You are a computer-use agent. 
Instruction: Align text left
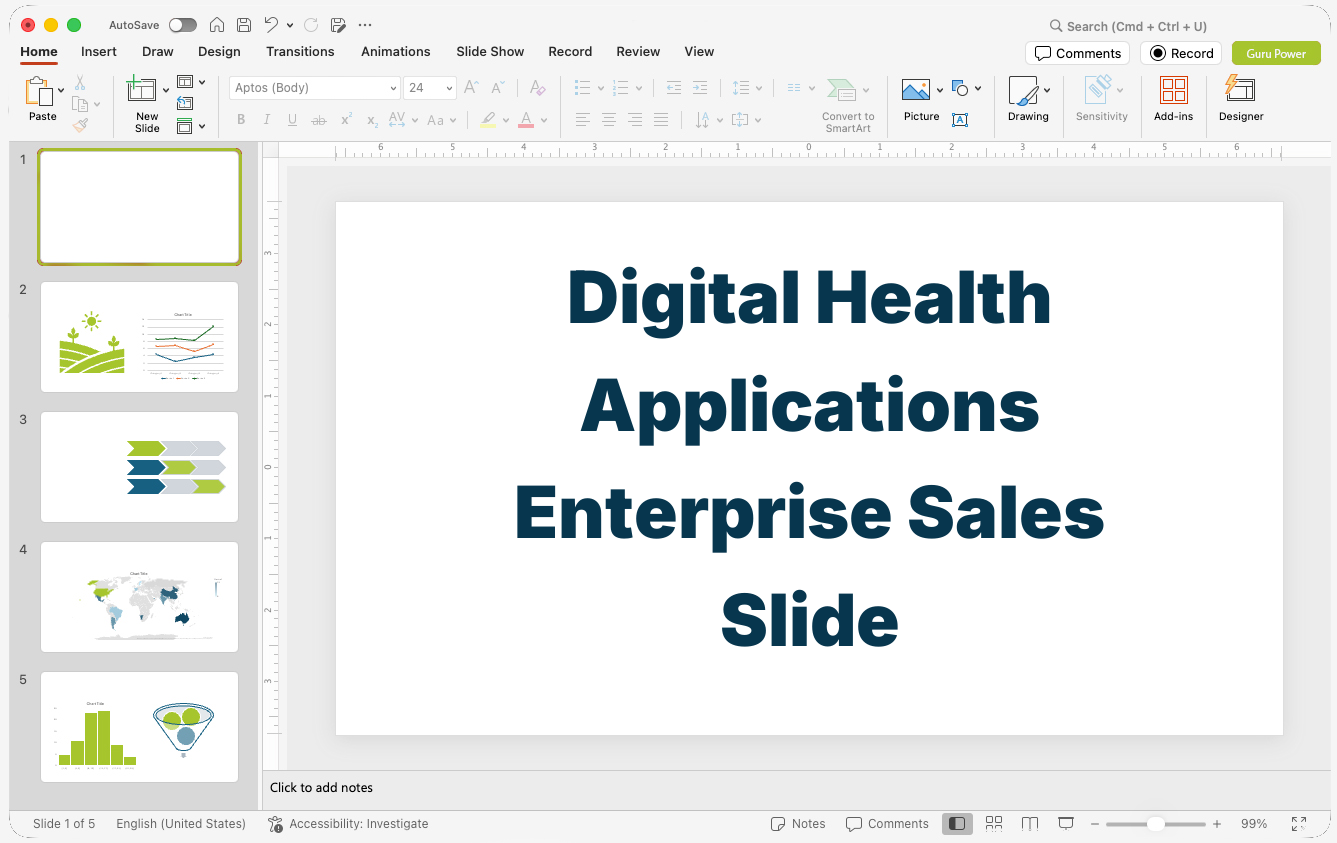583,120
